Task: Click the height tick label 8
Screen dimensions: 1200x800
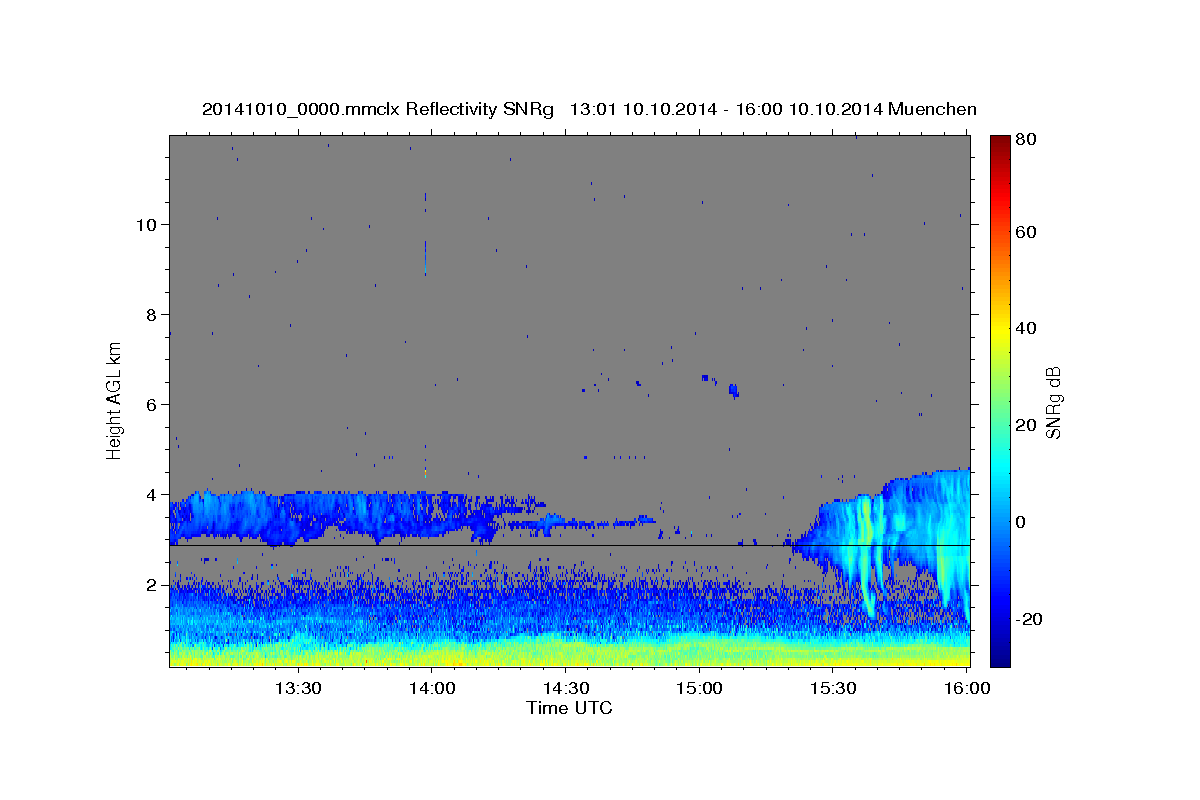Action: 150,314
